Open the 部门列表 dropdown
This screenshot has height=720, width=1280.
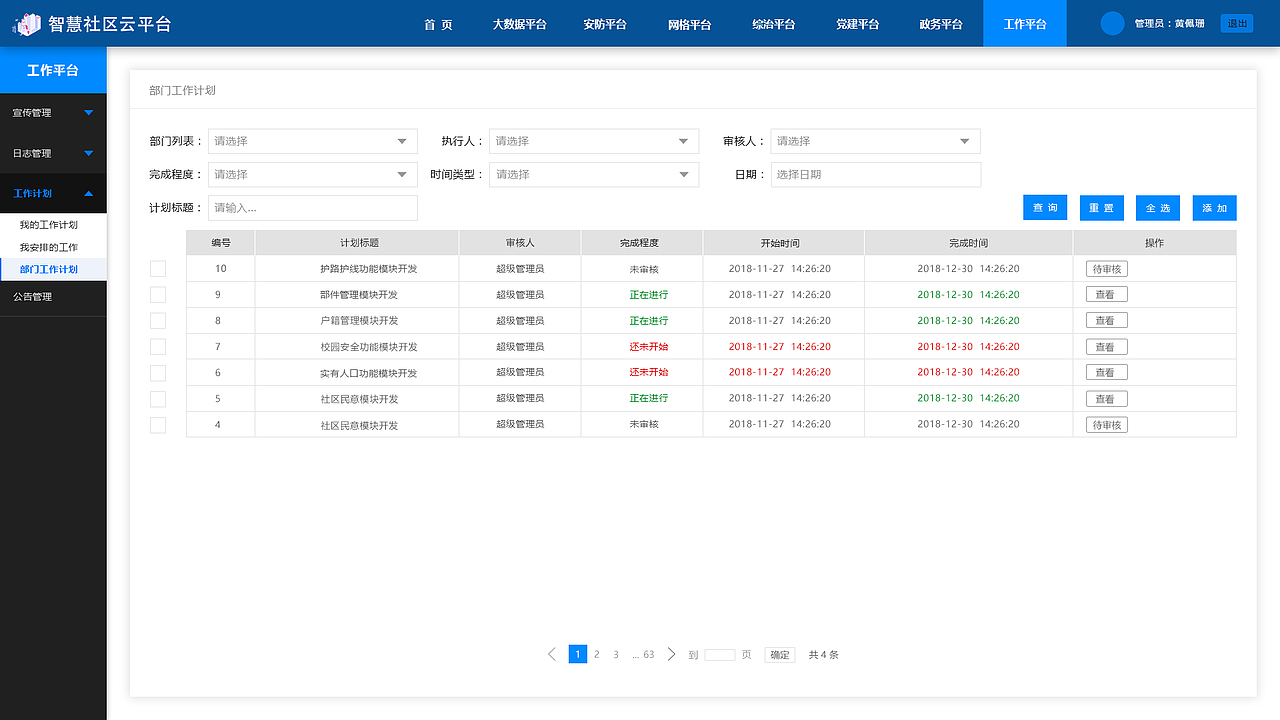[312, 141]
